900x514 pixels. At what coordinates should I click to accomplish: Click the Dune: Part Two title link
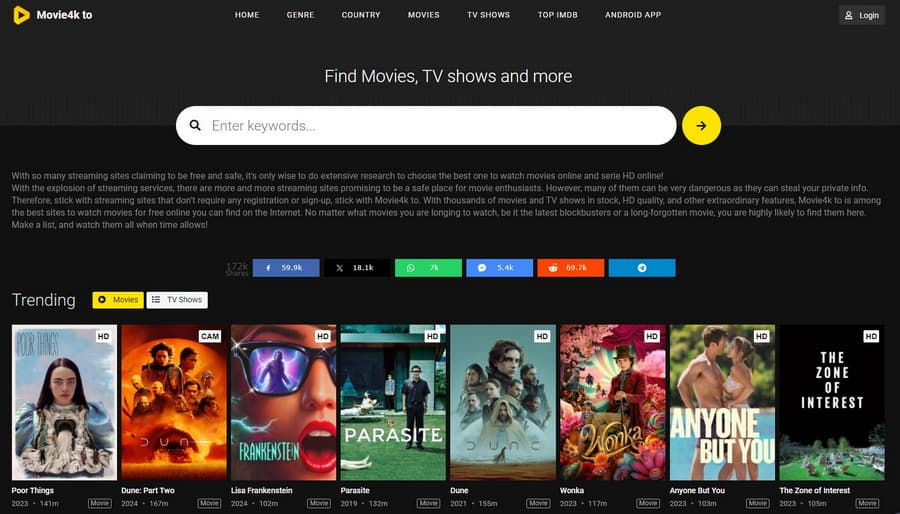coord(148,490)
